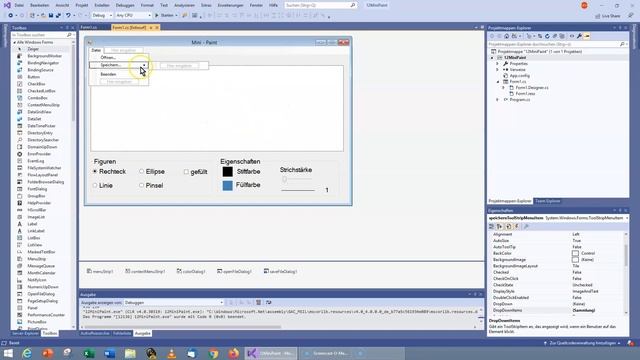This screenshot has width=640, height=360.
Task: Select App.config in solution tree
Action: [519, 76]
